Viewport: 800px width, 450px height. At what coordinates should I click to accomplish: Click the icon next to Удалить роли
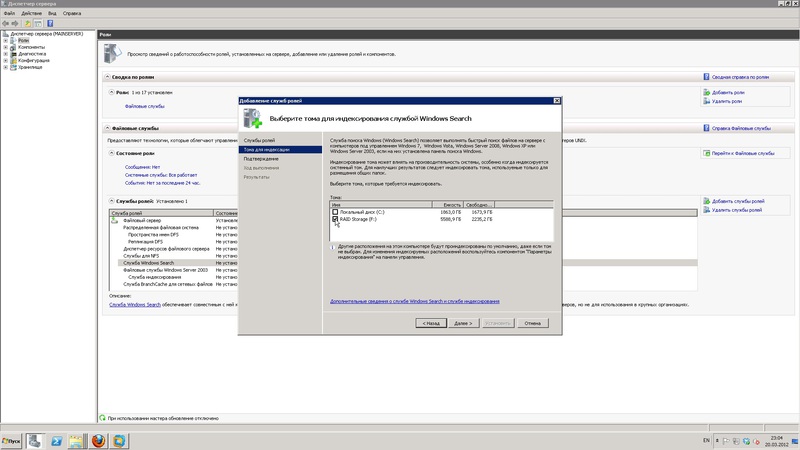coord(707,101)
